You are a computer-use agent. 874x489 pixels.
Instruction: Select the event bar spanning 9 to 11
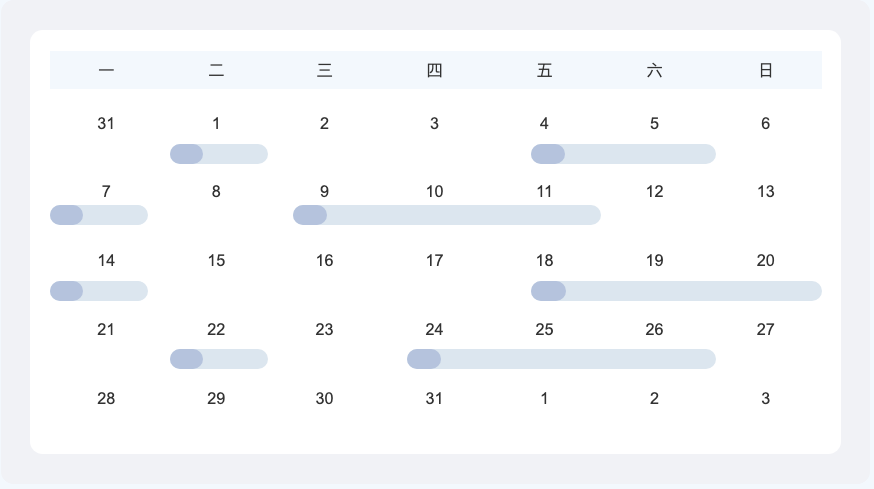(446, 215)
